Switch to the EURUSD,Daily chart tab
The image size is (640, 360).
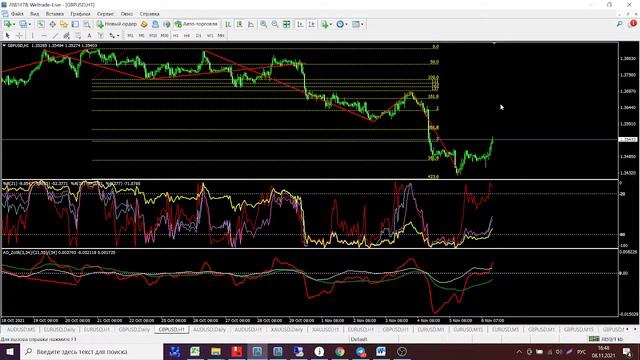(x=60, y=329)
